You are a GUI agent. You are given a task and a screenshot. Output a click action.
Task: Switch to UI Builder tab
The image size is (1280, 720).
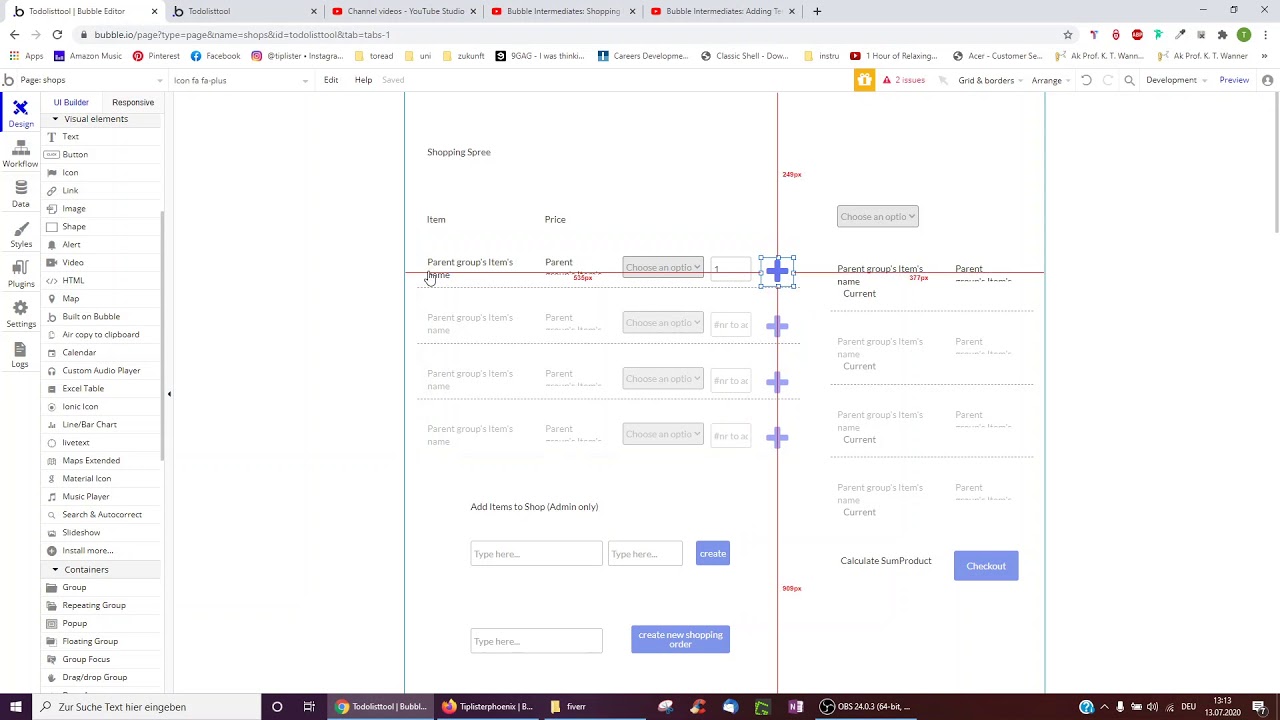[x=71, y=102]
